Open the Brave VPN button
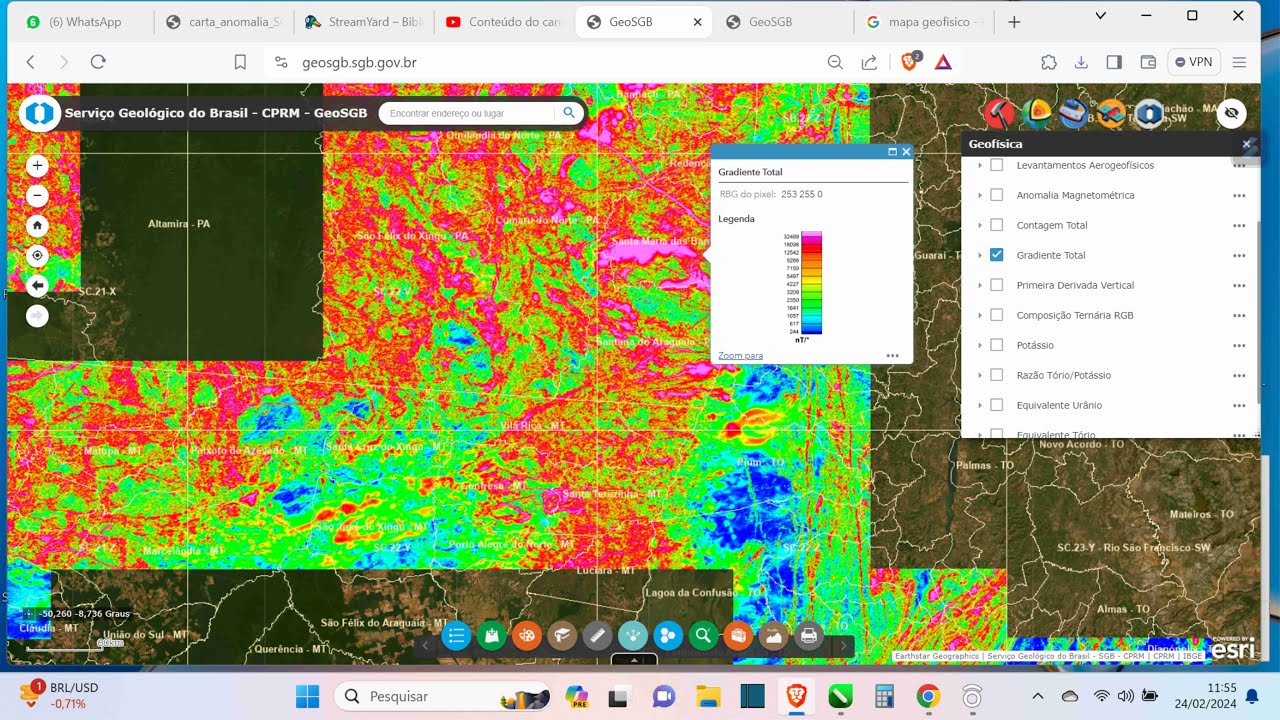This screenshot has width=1280, height=720. click(1194, 62)
